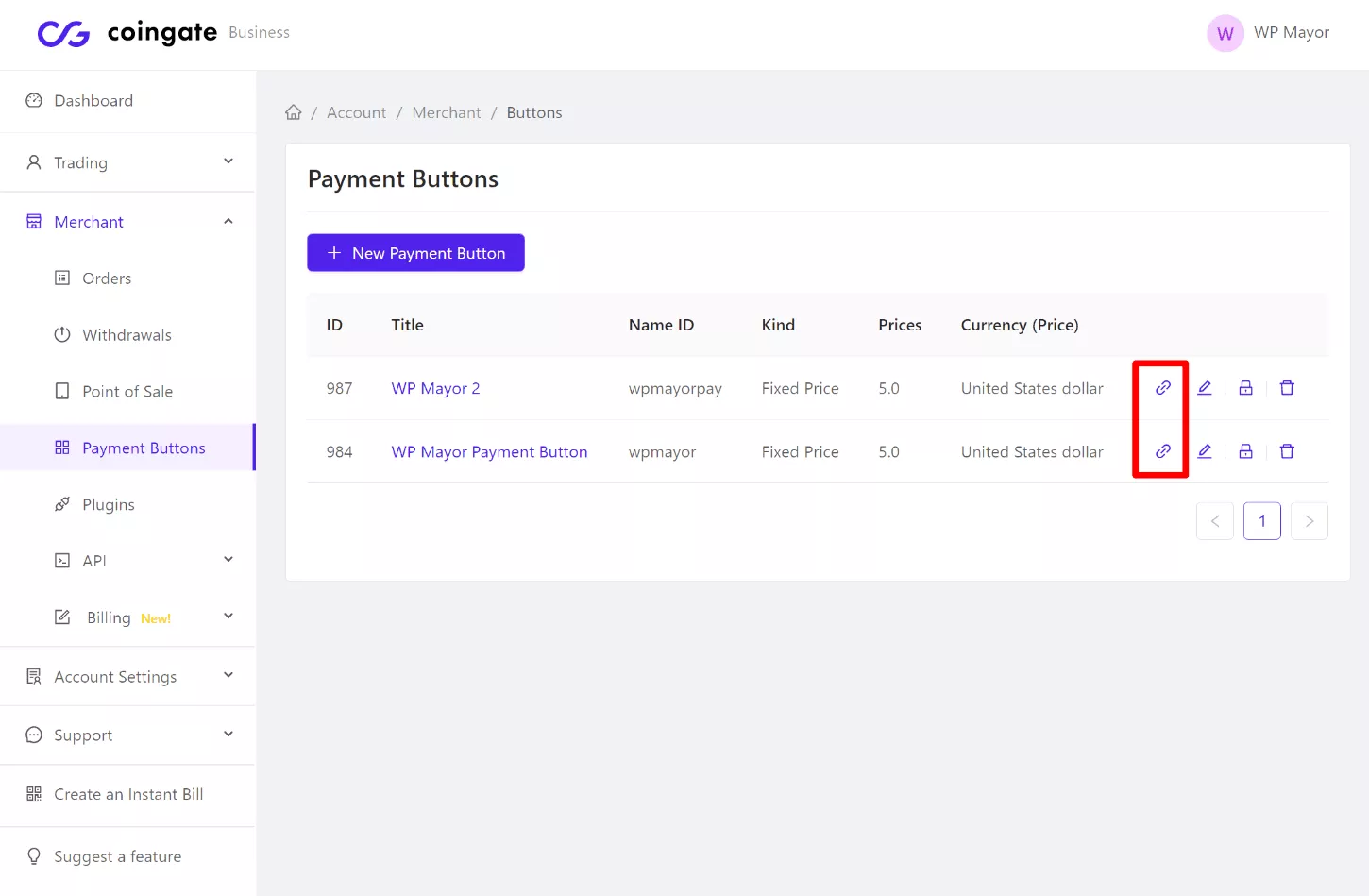The height and width of the screenshot is (896, 1369).
Task: Delete the WP Mayor Payment Button row
Action: coord(1287,451)
